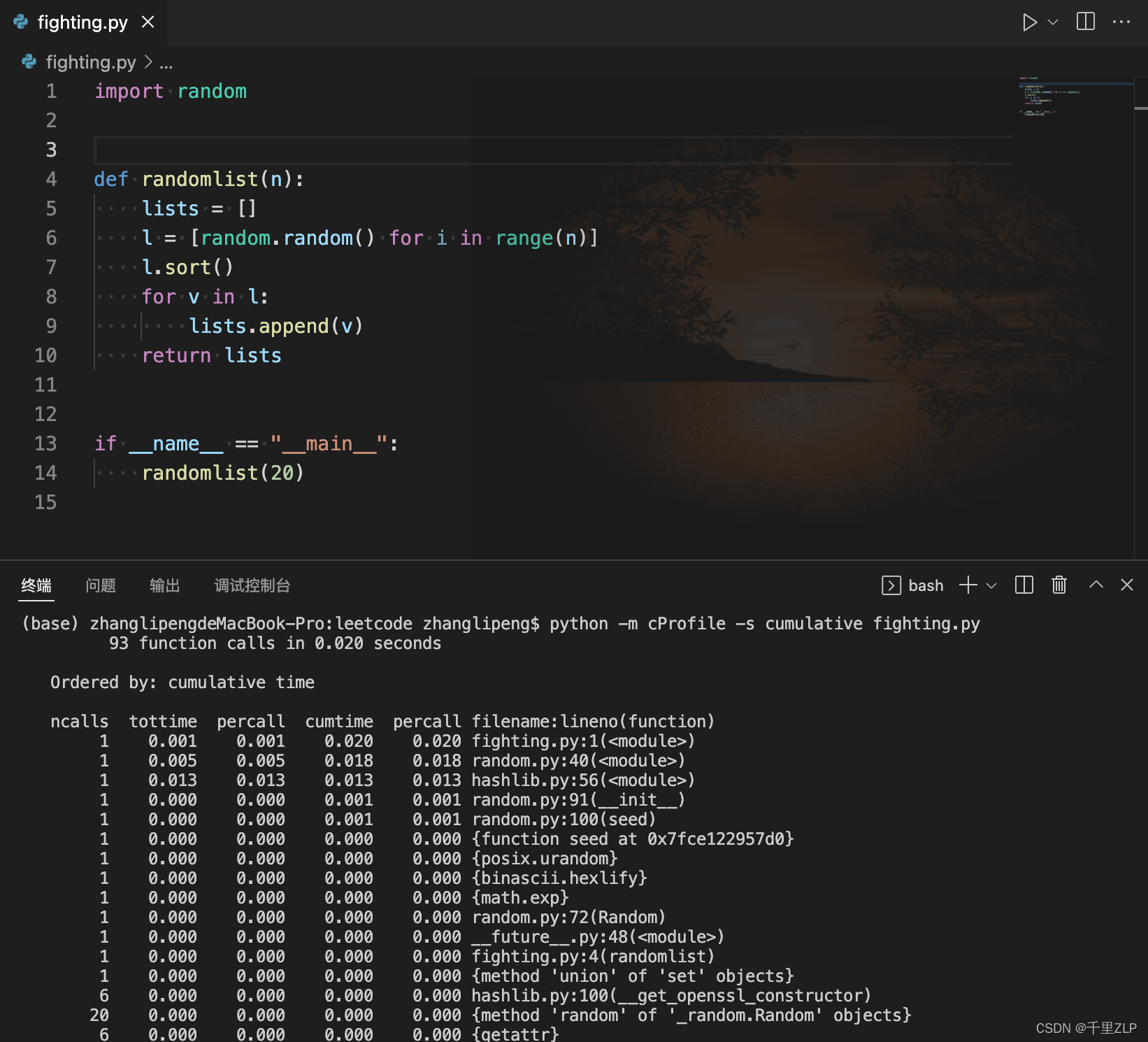The height and width of the screenshot is (1042, 1148).
Task: Click '{math.exp}' terminal row
Action: 521,897
